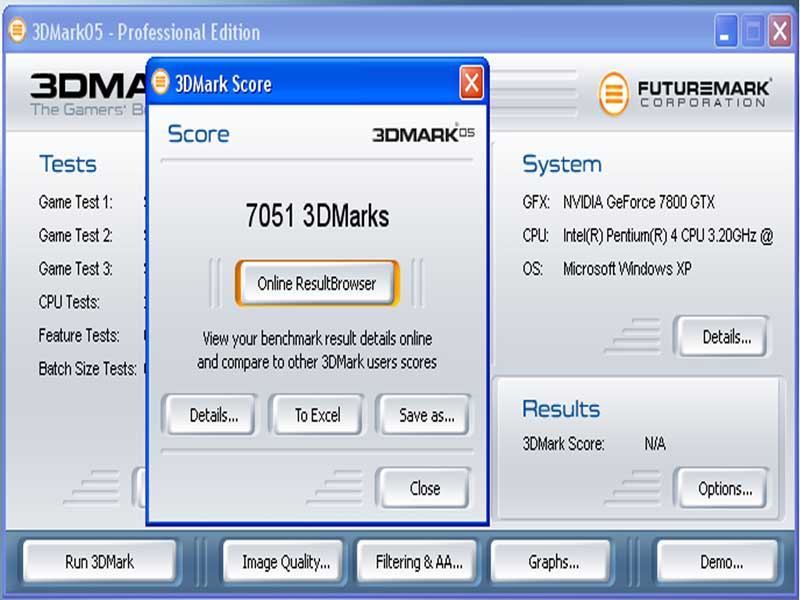Click the 'Game Test 2:' label

coord(76,235)
